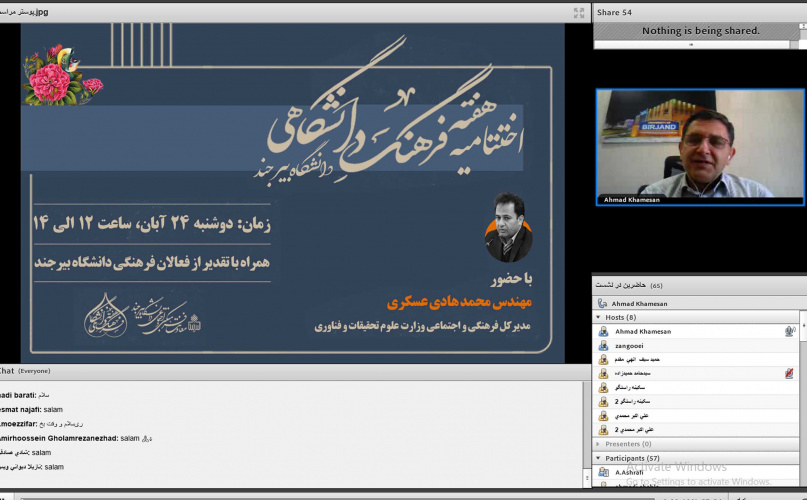Screen dimensions: 807x500
Task: Click the muted microphone icon in Hosts list
Action: pos(789,373)
